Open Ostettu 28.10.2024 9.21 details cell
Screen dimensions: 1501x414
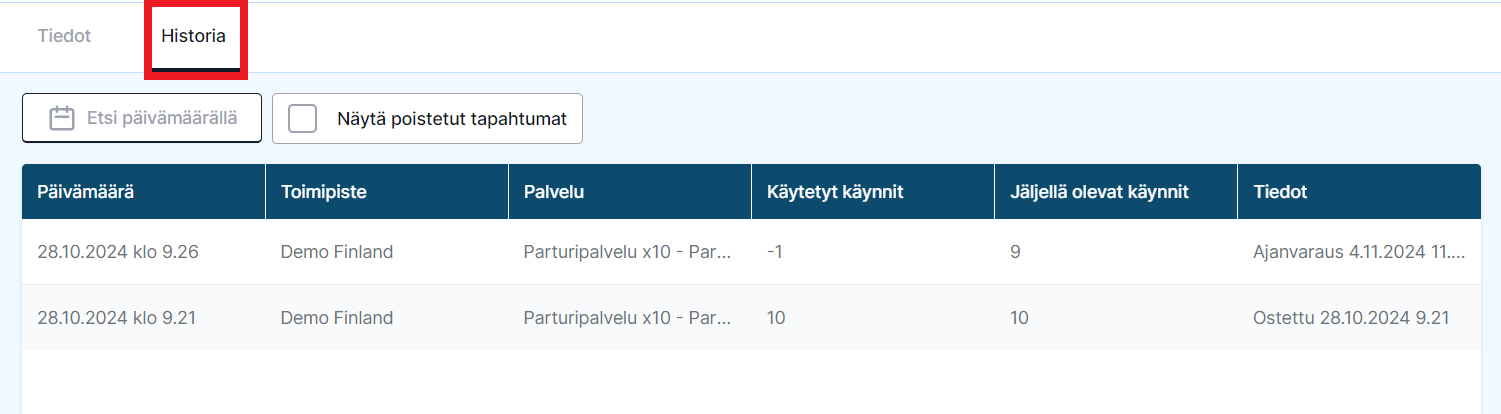[1351, 318]
